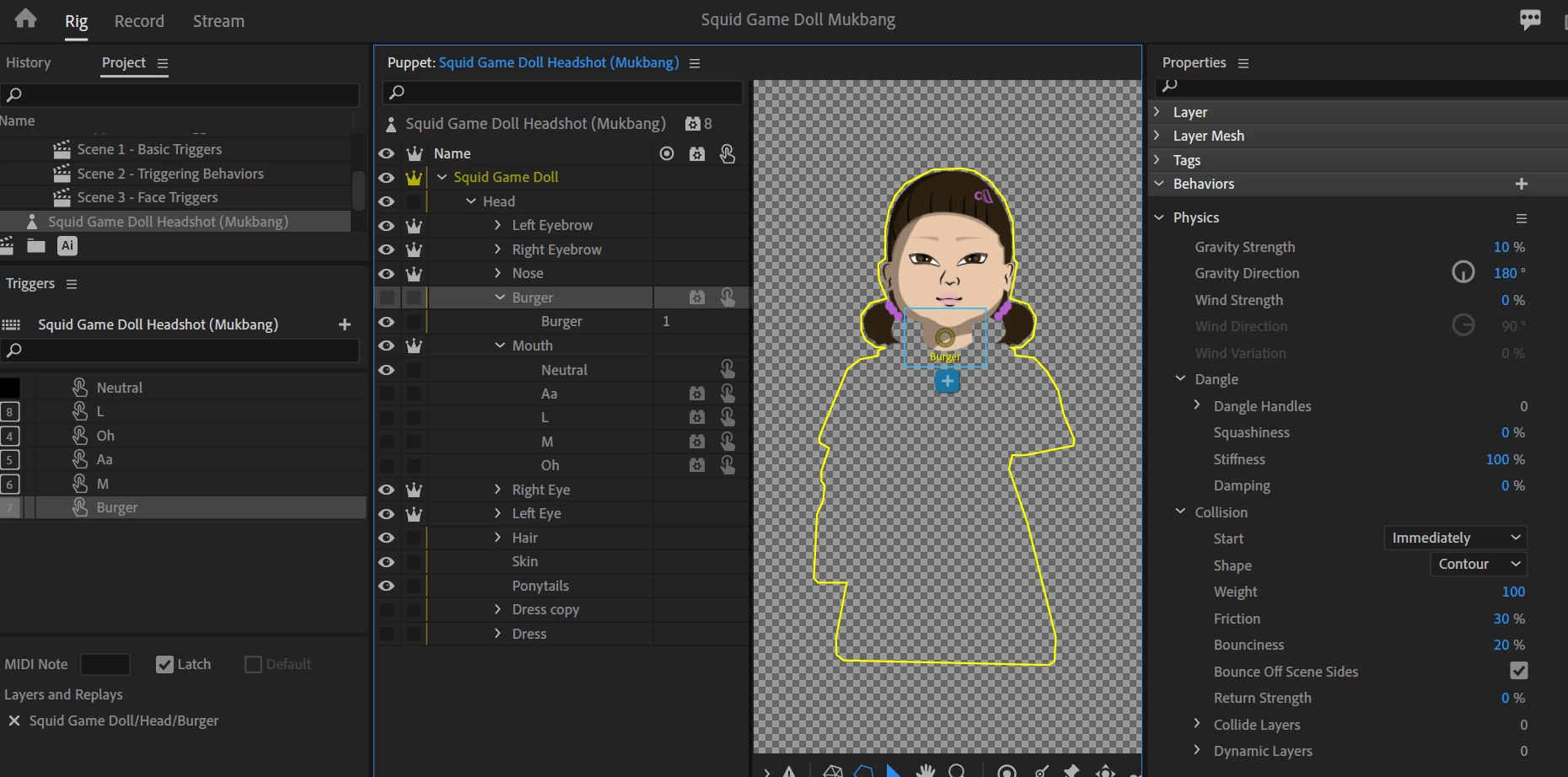Viewport: 1568px width, 777px height.
Task: Open the collision Start dropdown
Action: tap(1455, 538)
